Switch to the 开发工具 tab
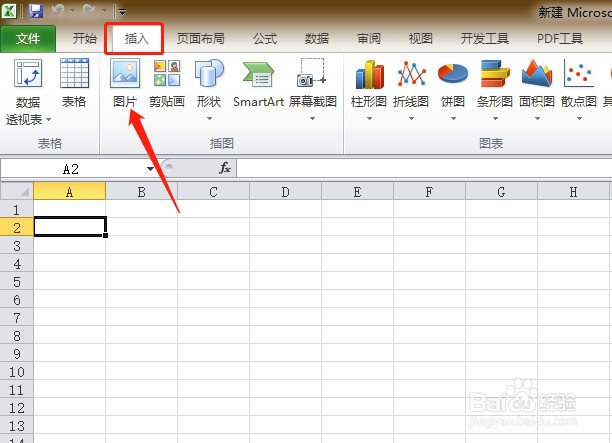This screenshot has width=612, height=443. pos(484,38)
